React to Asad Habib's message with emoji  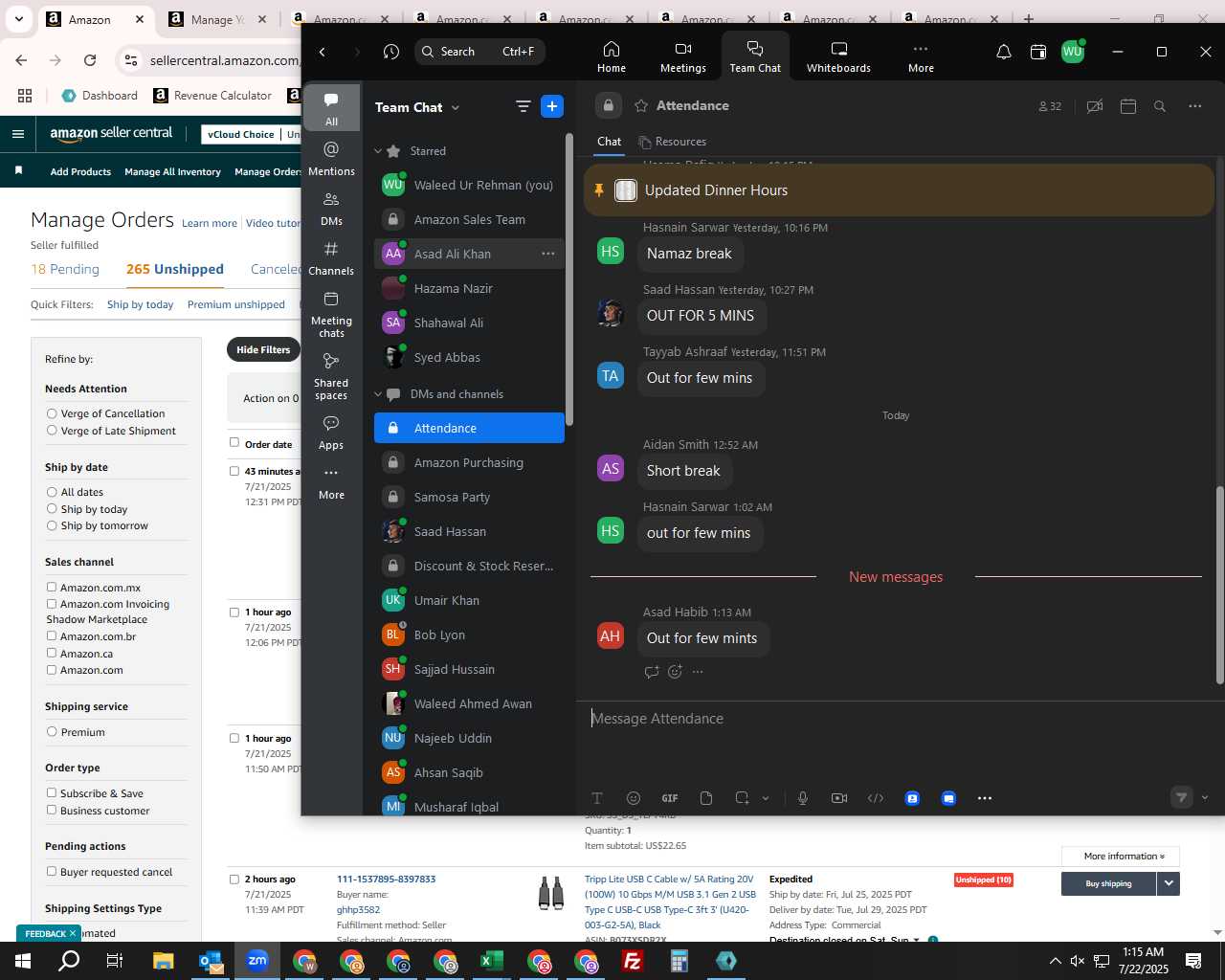pos(675,672)
